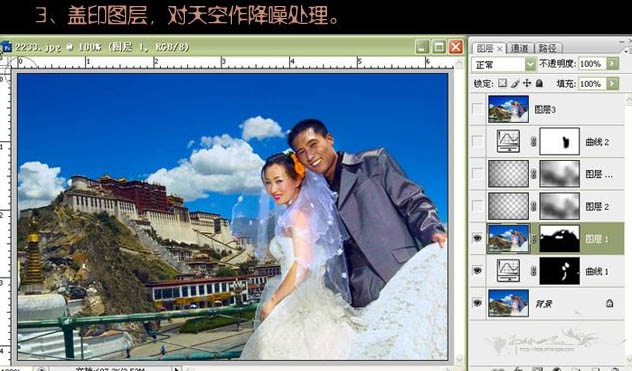This screenshot has width=632, height=371.
Task: Switch to the 通道 tab
Action: click(519, 48)
